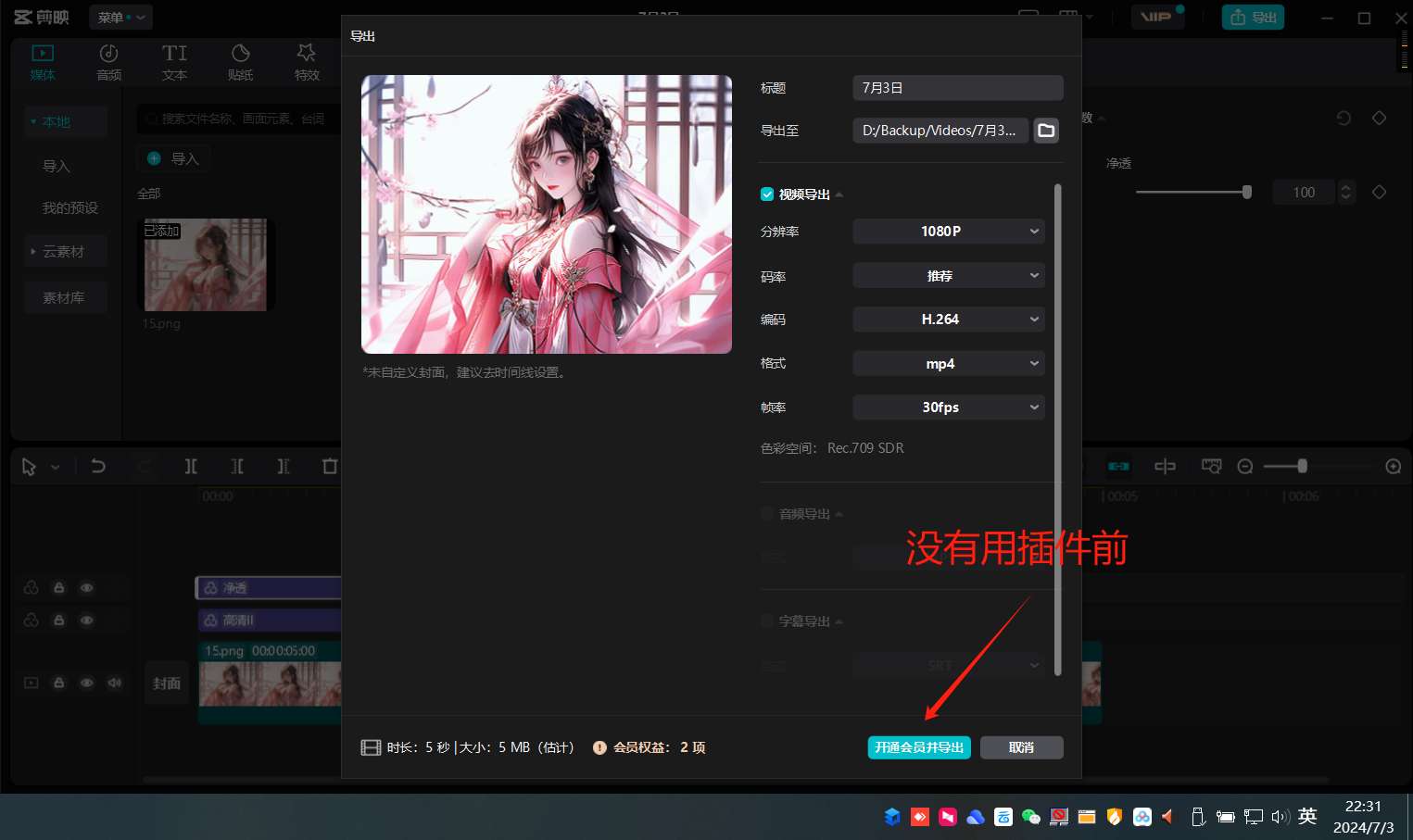
Task: Uncheck the 视频导出 checkbox
Action: click(767, 194)
